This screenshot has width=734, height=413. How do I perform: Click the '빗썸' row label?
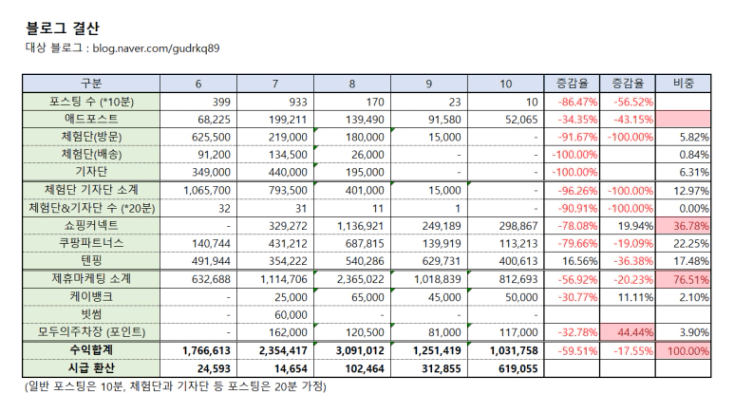tap(91, 314)
